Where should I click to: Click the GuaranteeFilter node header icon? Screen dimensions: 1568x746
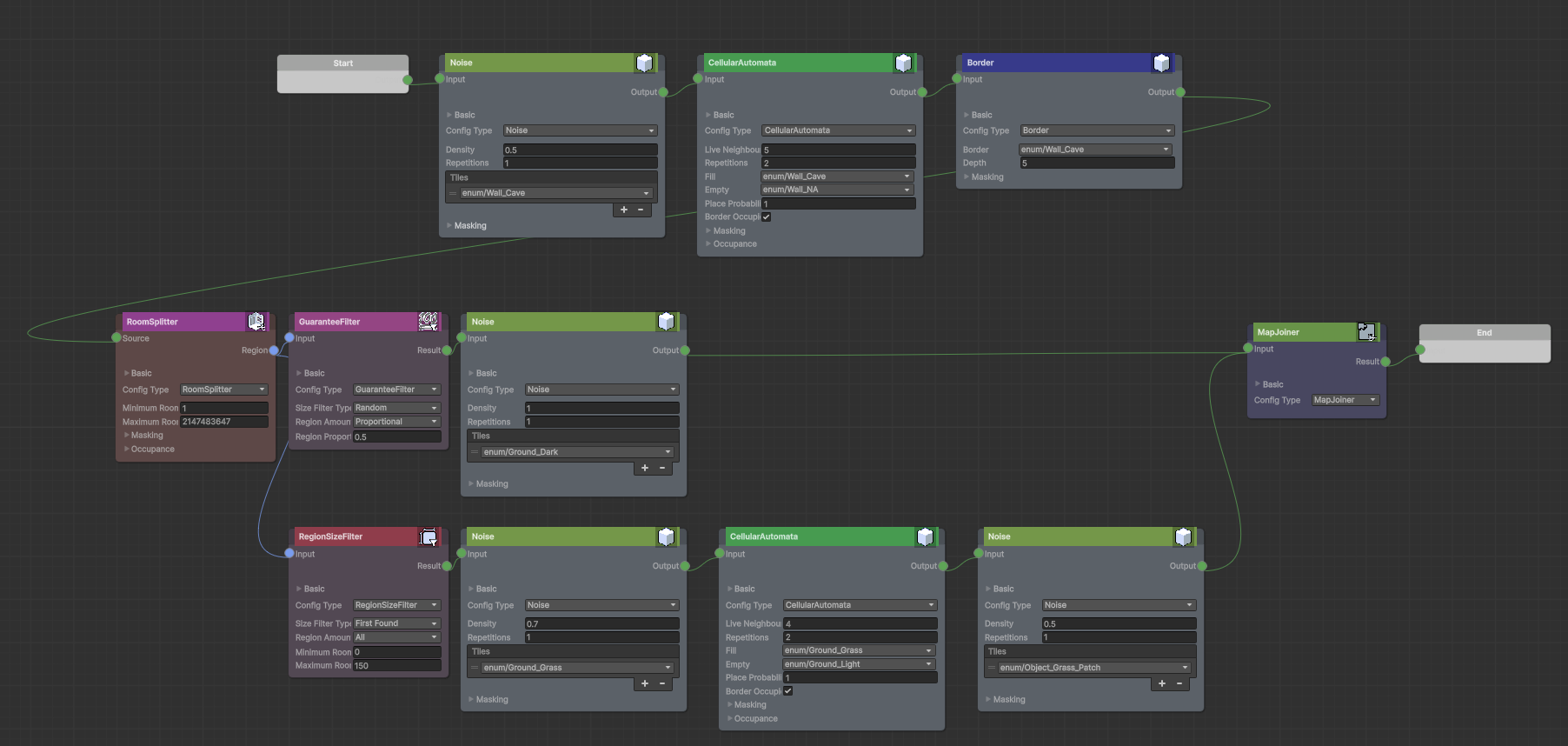tap(428, 322)
